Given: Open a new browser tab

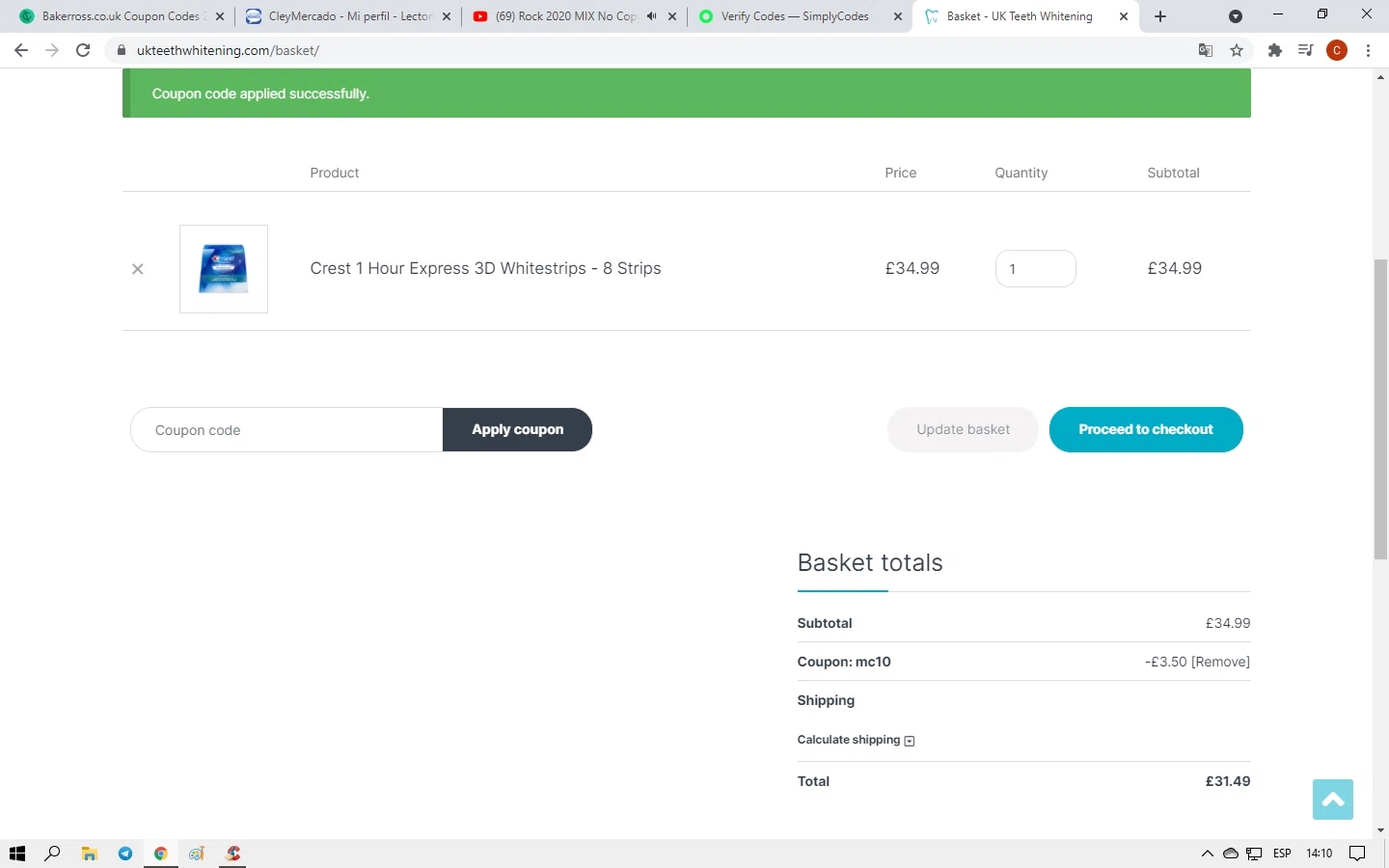Looking at the screenshot, I should point(1160,16).
